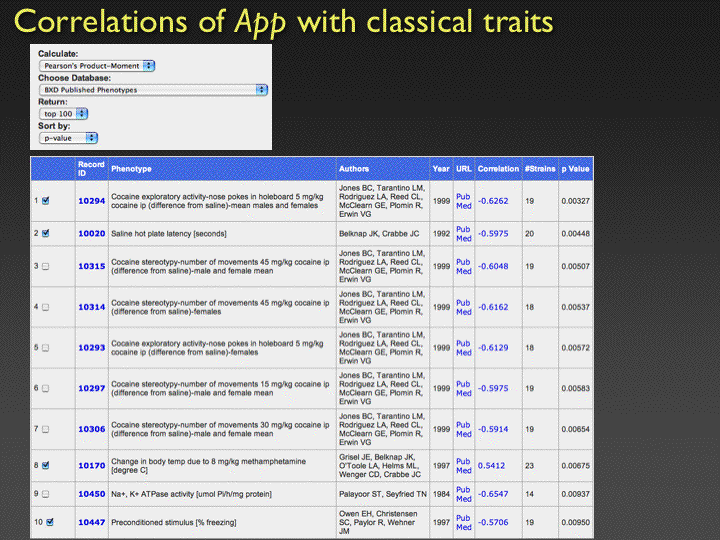
Task: Open record ID 10450
Action: pos(91,494)
